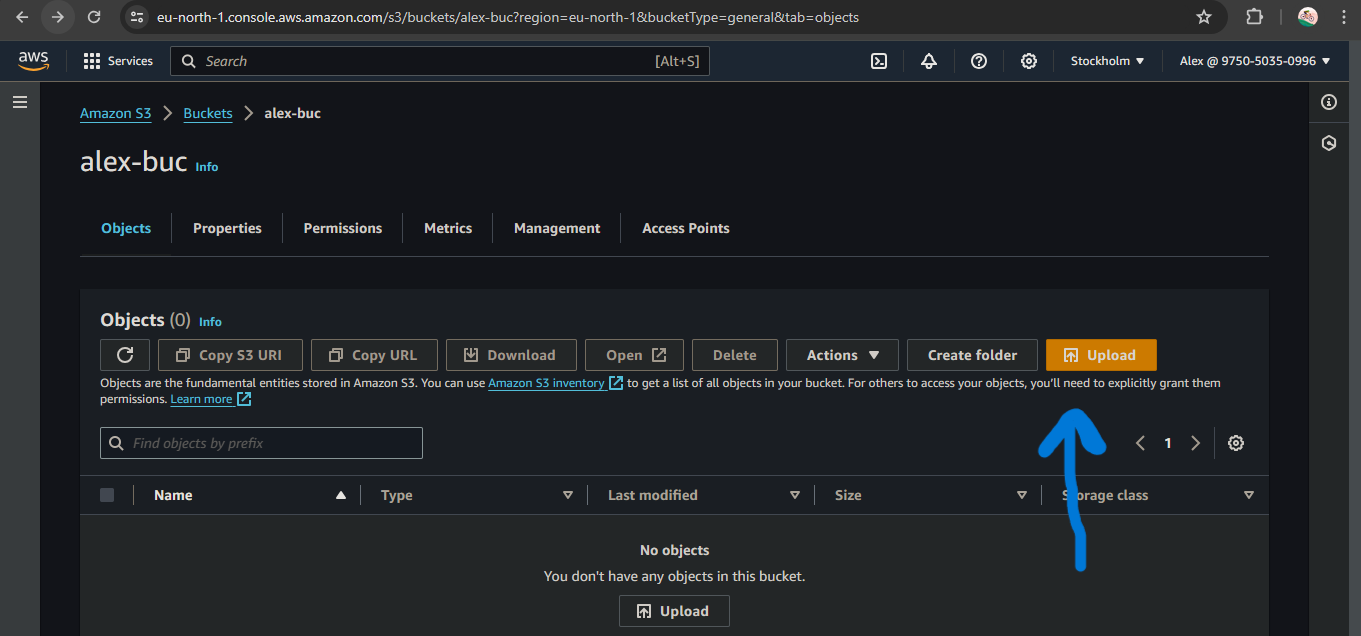Open console settings gear in top bar
The width and height of the screenshot is (1361, 636).
(1028, 61)
